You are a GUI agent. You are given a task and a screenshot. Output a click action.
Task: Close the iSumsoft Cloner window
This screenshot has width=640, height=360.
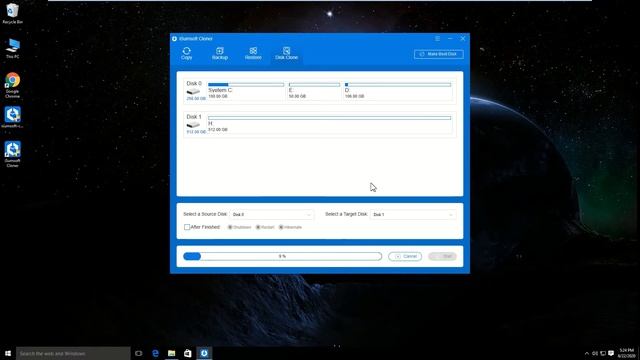click(x=463, y=38)
